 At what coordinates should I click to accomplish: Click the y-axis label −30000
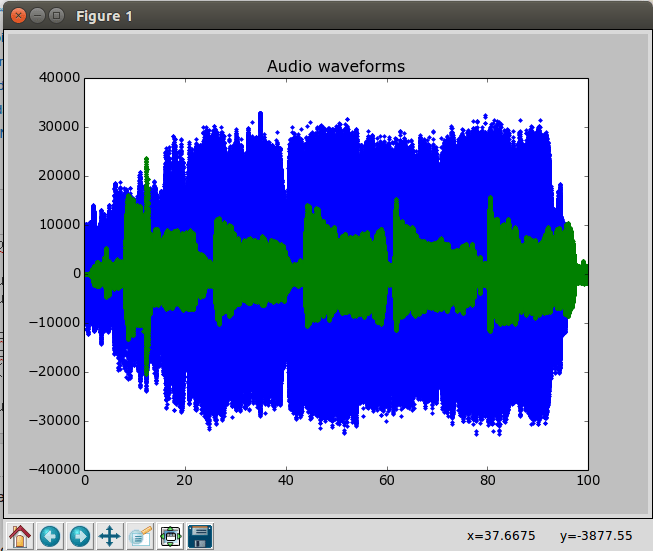click(x=54, y=421)
